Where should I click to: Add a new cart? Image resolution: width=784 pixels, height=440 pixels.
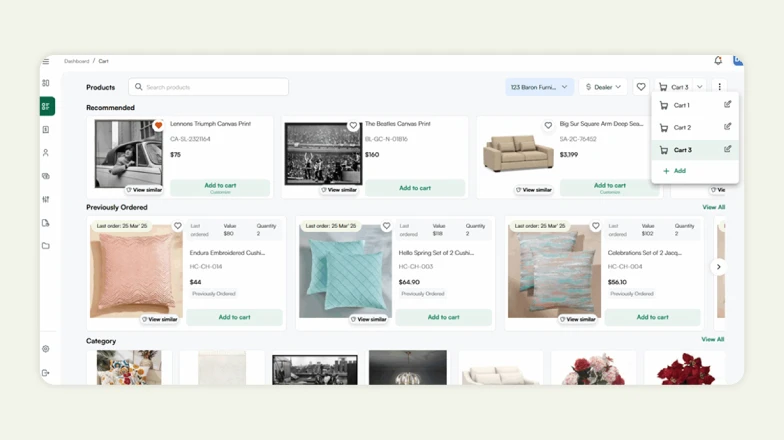(674, 171)
